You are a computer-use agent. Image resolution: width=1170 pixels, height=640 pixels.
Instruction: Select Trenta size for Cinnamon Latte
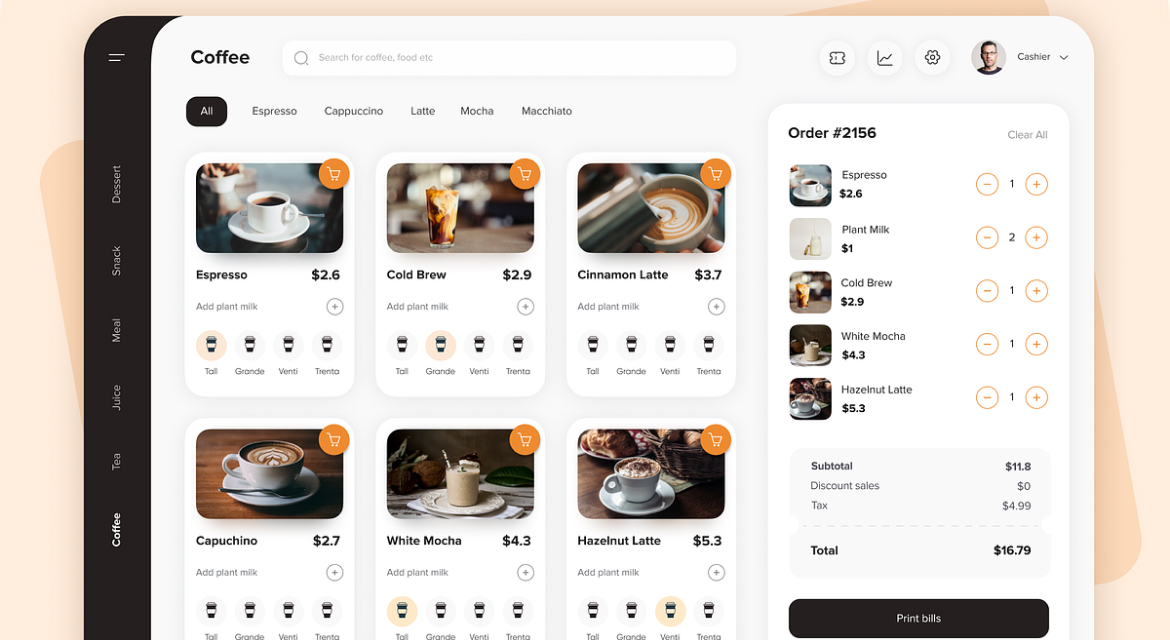click(x=709, y=345)
